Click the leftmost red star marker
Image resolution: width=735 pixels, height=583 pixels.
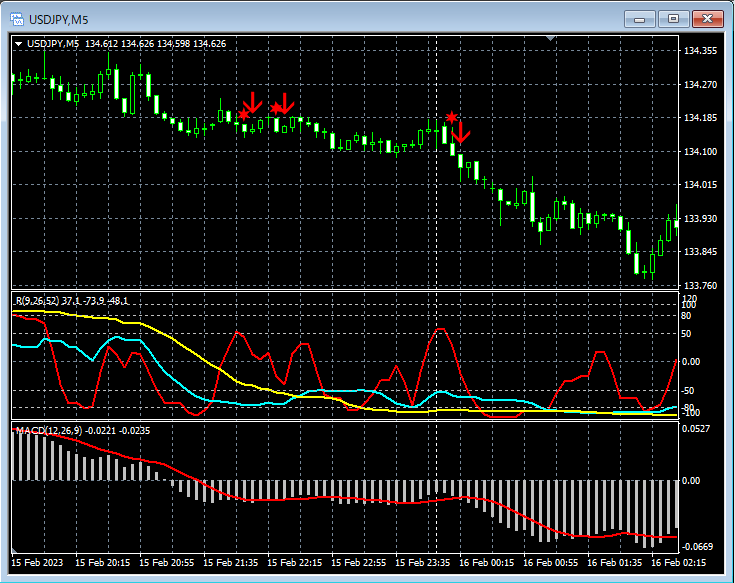click(244, 115)
